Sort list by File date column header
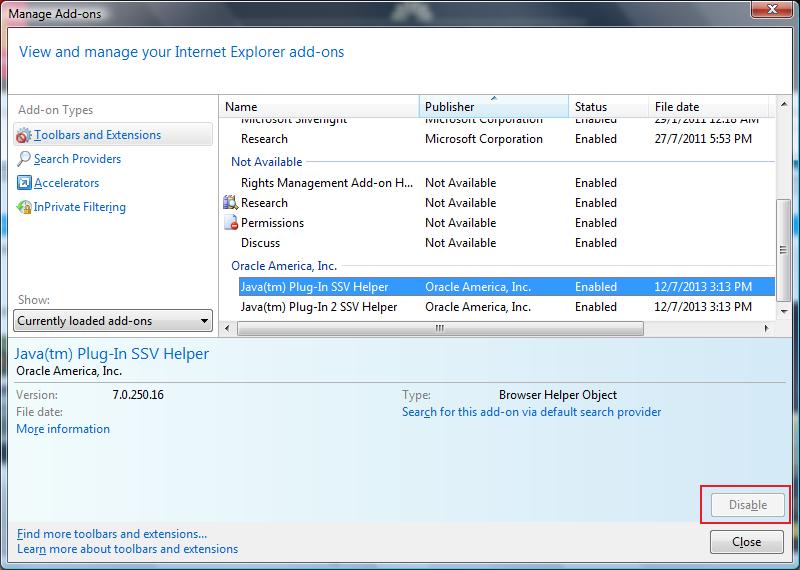800x570 pixels. point(708,107)
